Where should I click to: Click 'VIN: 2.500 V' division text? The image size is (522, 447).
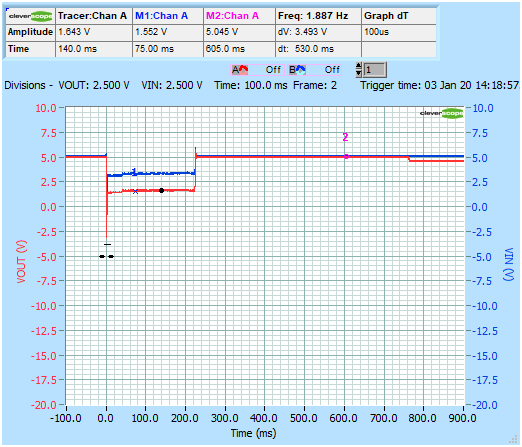172,86
